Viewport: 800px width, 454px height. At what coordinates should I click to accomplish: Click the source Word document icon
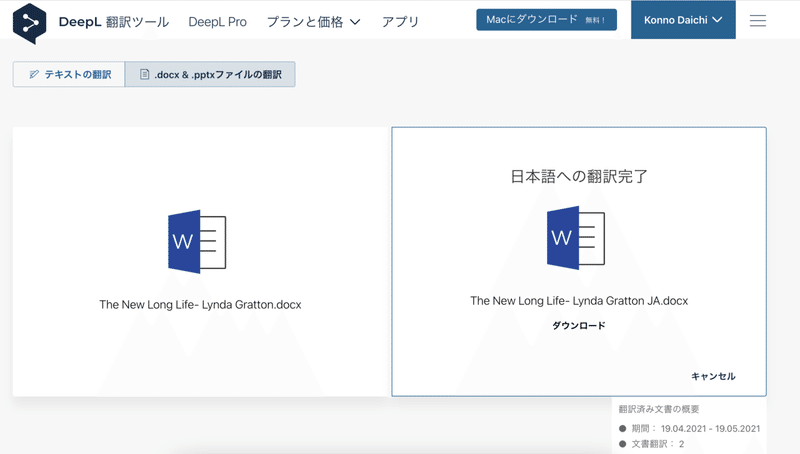[197, 241]
